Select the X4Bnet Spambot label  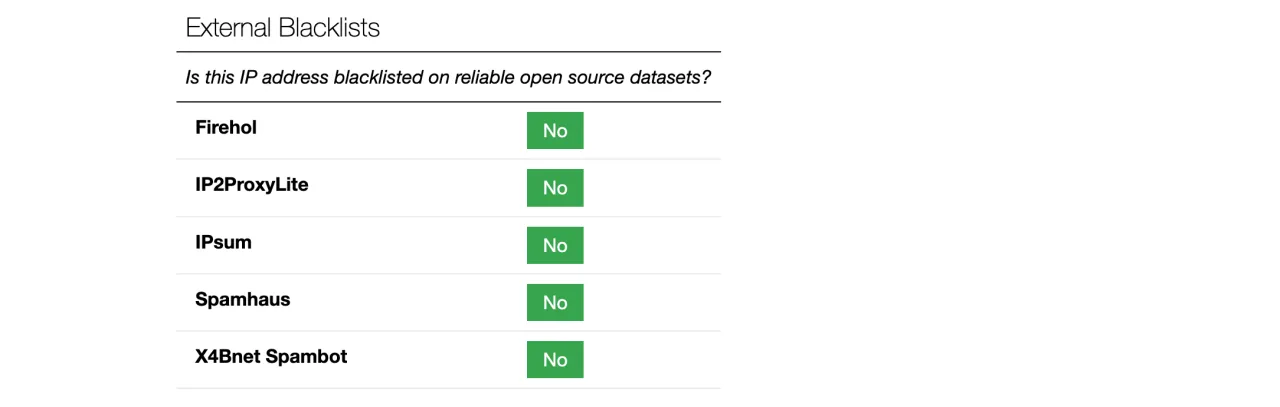(x=271, y=356)
